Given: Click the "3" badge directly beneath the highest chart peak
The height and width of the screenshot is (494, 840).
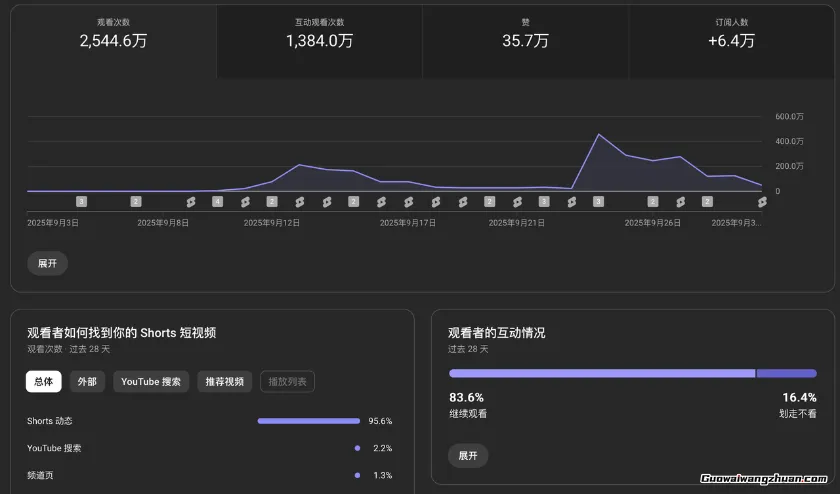Looking at the screenshot, I should click(598, 201).
